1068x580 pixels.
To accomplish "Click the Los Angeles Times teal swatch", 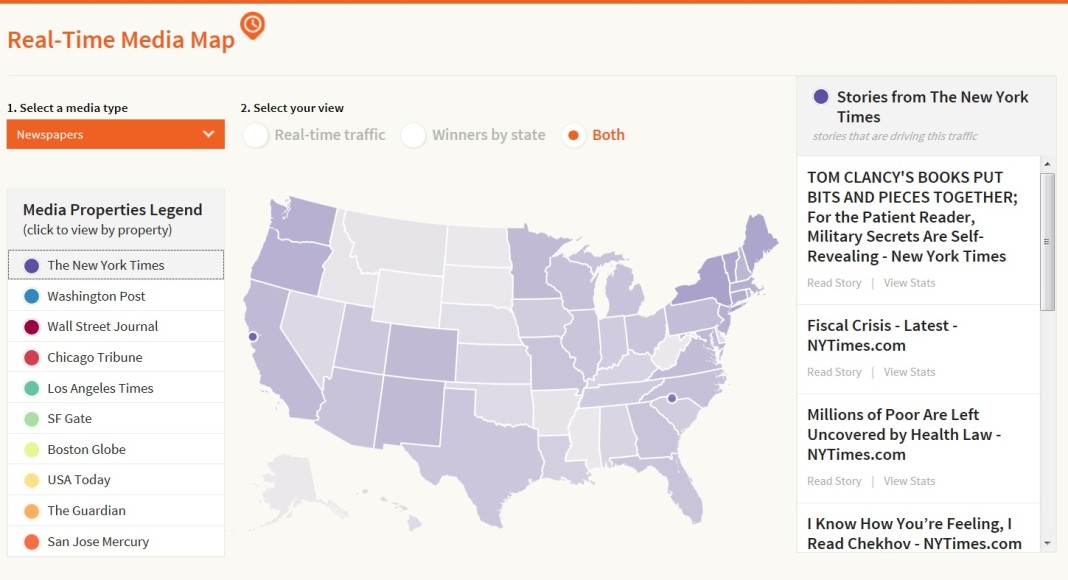I will tap(31, 388).
